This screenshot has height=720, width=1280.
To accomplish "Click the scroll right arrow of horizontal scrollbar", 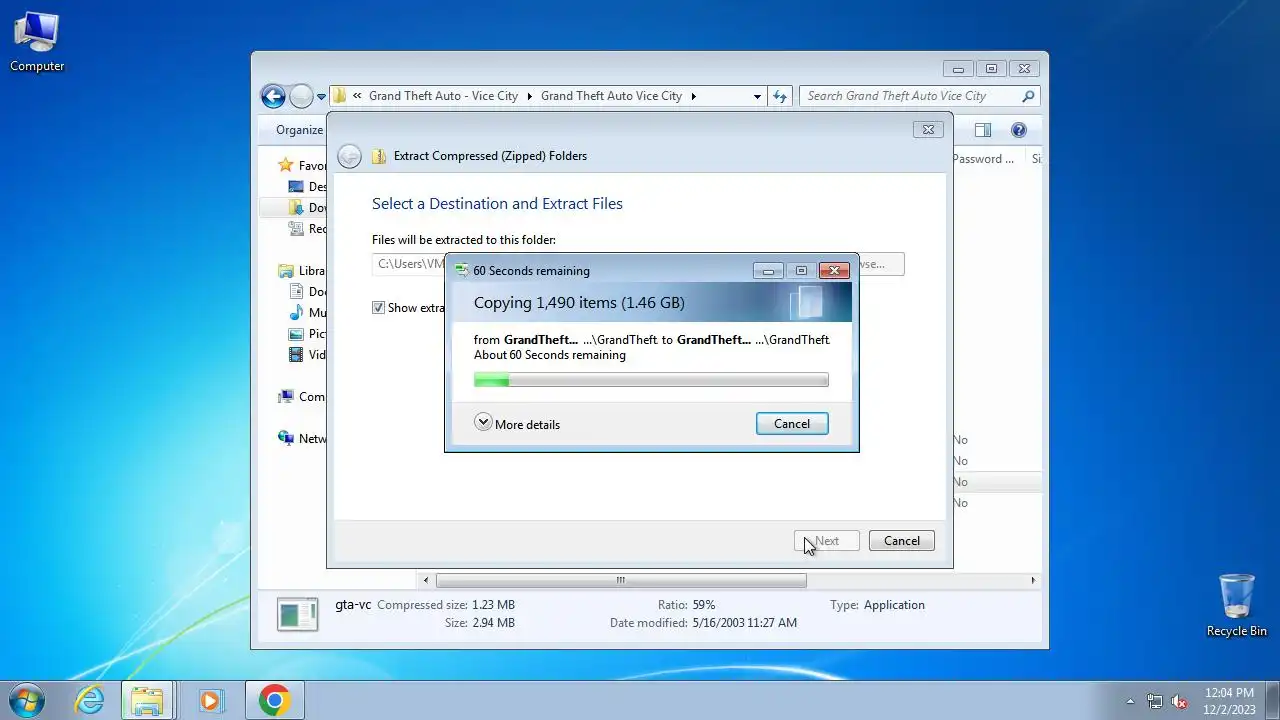I will [x=1033, y=580].
